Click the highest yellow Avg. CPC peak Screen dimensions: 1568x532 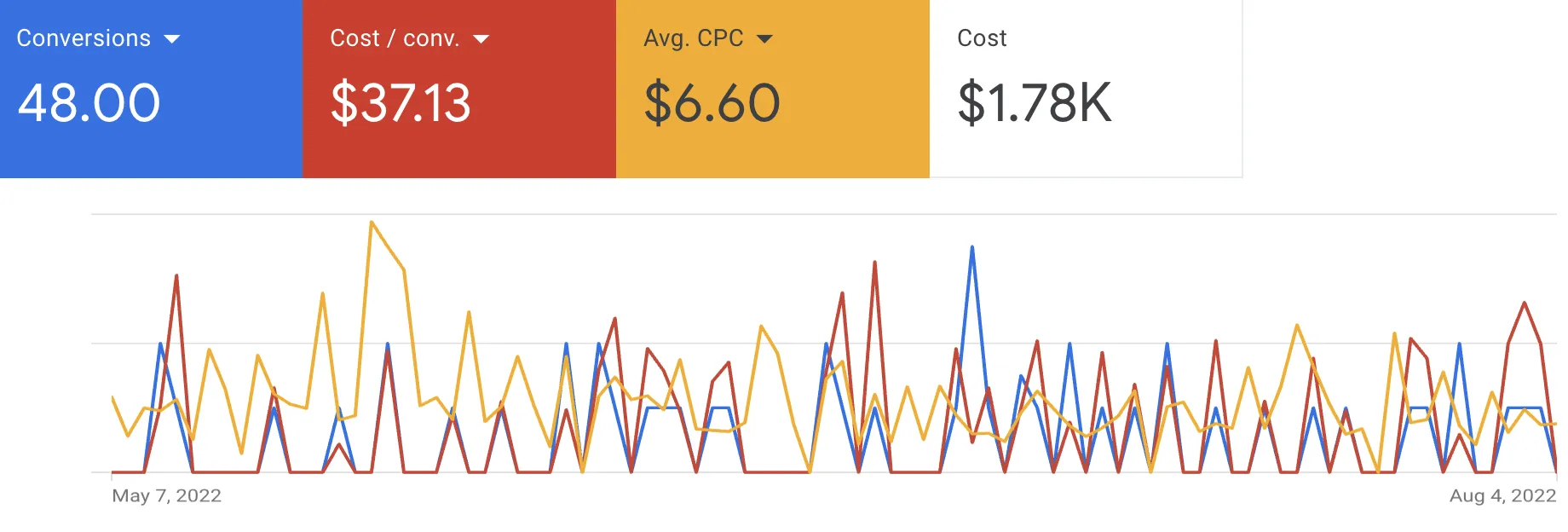372,223
